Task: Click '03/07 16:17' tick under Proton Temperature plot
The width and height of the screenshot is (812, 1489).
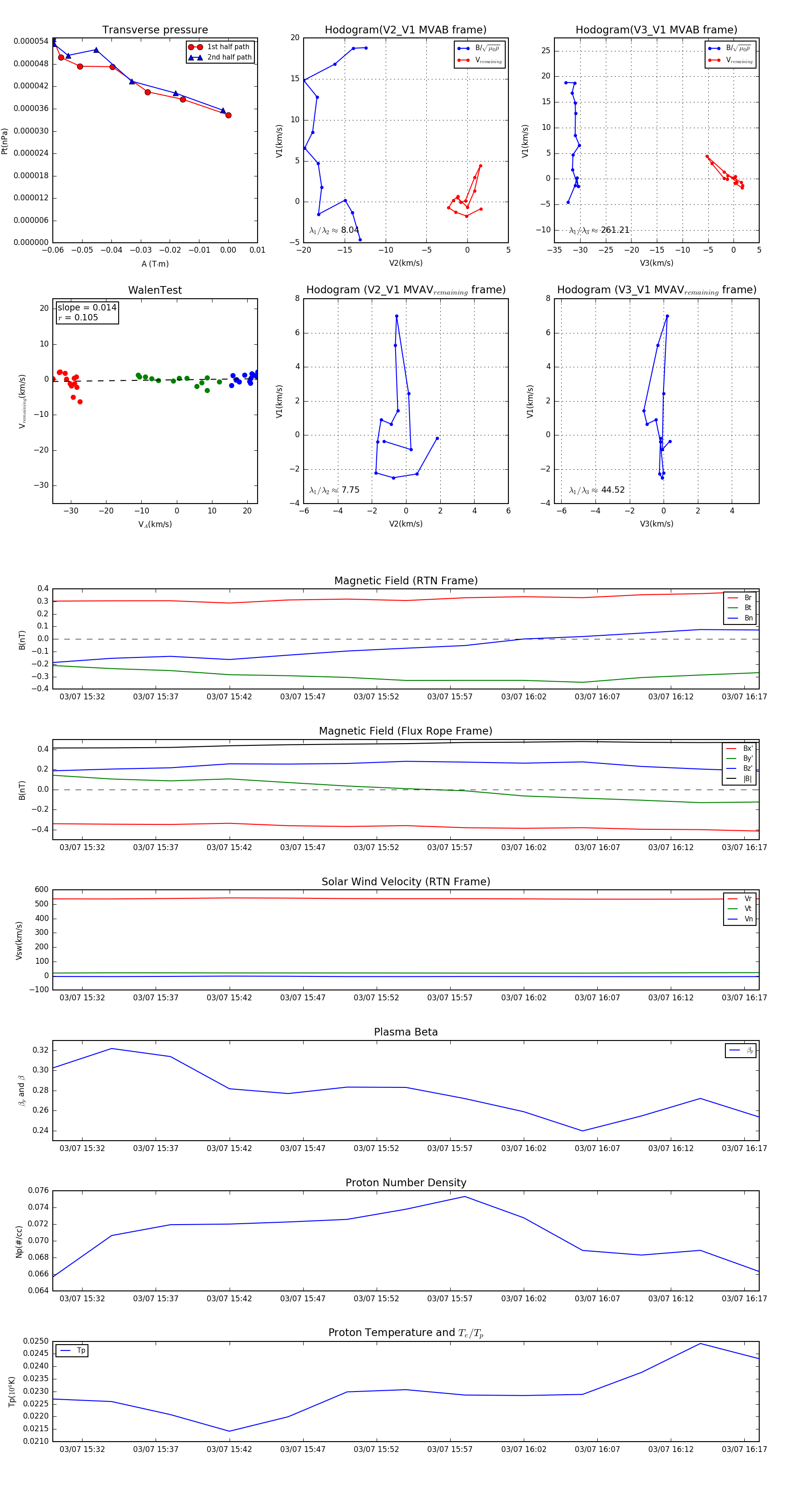Action: 744,1449
